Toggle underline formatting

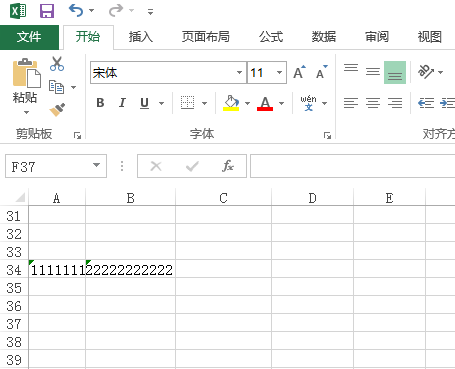(x=144, y=103)
